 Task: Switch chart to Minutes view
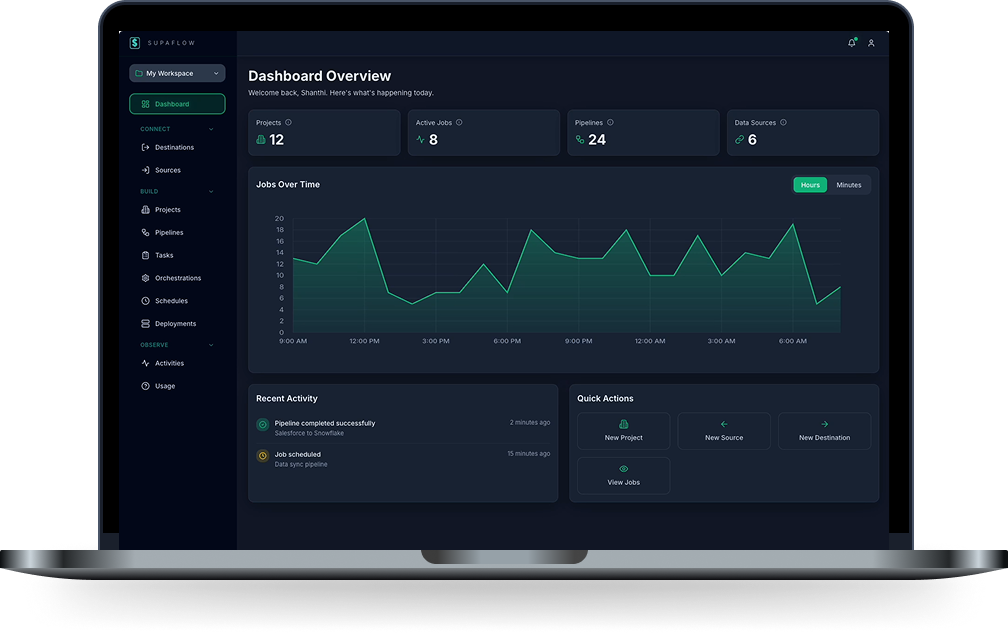pyautogui.click(x=849, y=185)
